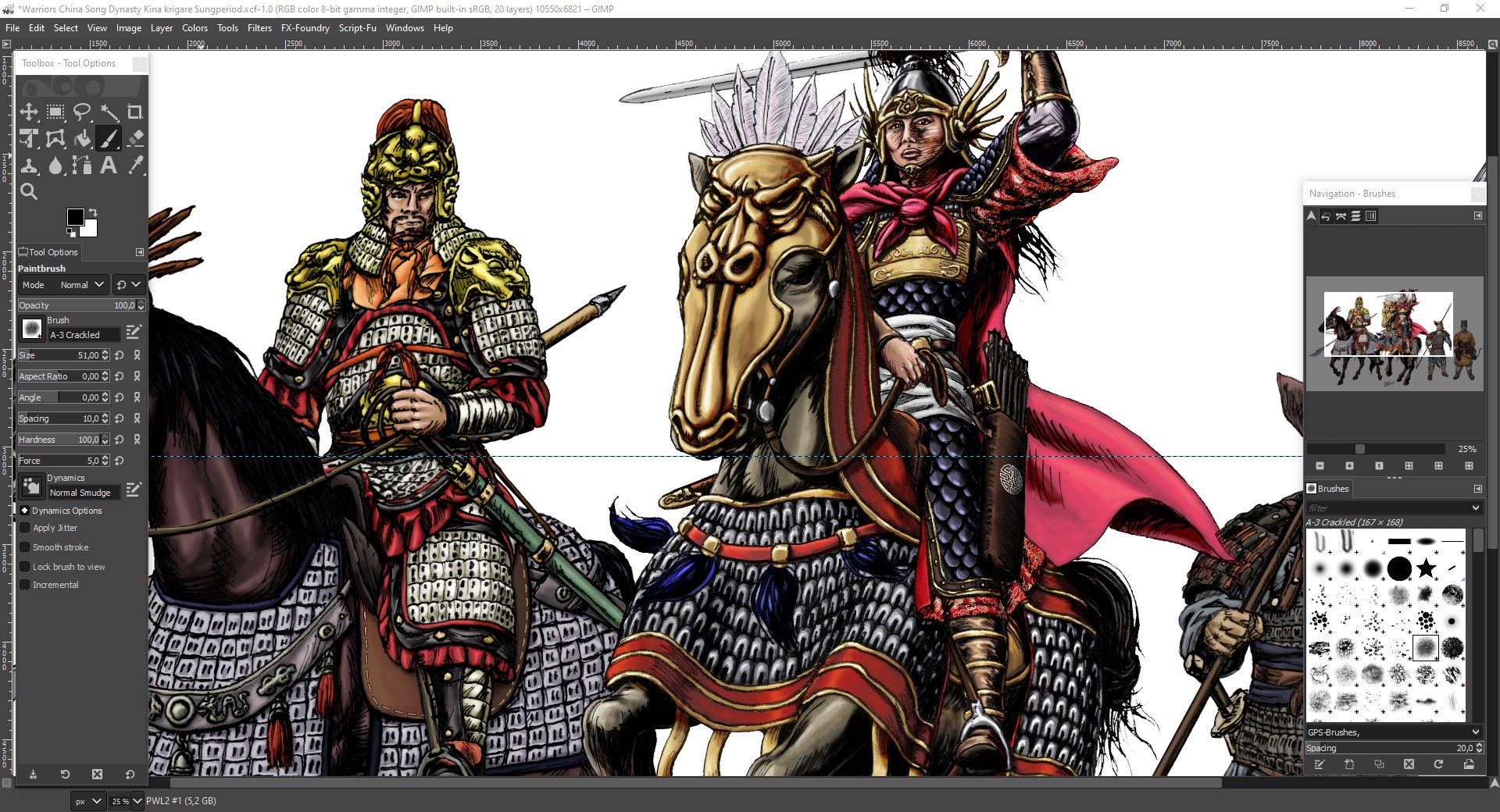The width and height of the screenshot is (1500, 812).
Task: Activate the Eraser tool
Action: [x=135, y=139]
